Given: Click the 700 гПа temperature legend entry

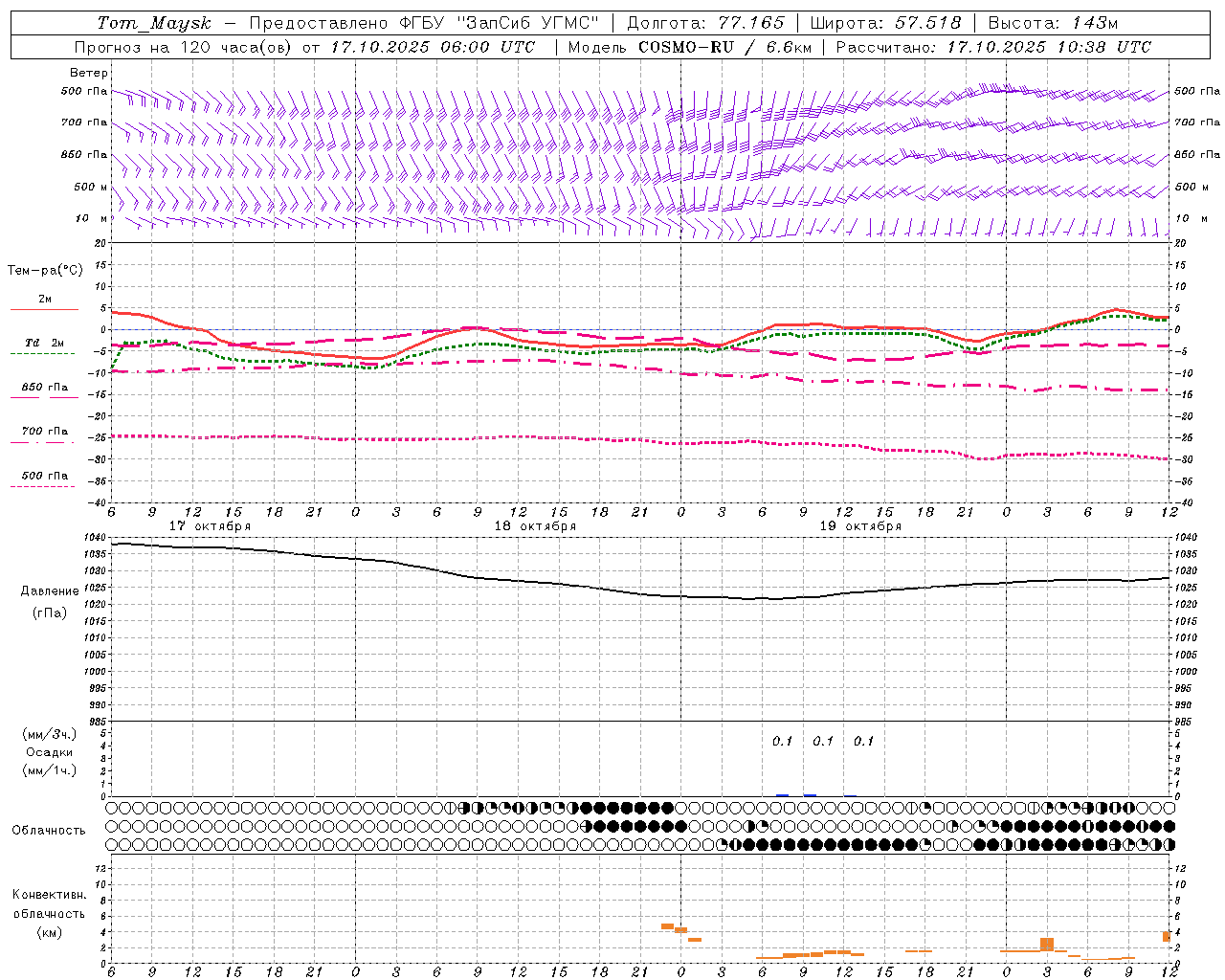Looking at the screenshot, I should [x=45, y=432].
